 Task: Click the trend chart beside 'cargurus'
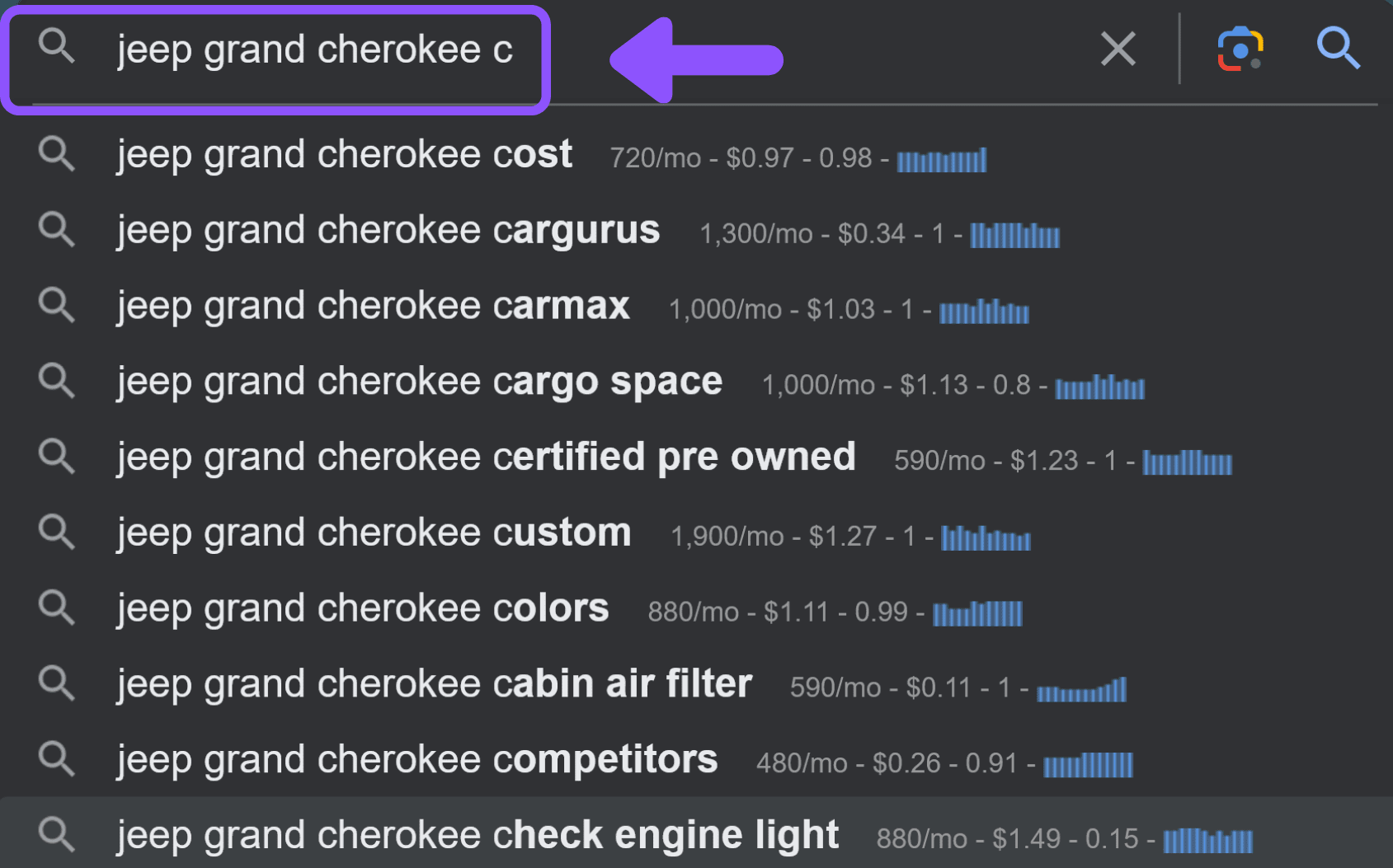1015,236
